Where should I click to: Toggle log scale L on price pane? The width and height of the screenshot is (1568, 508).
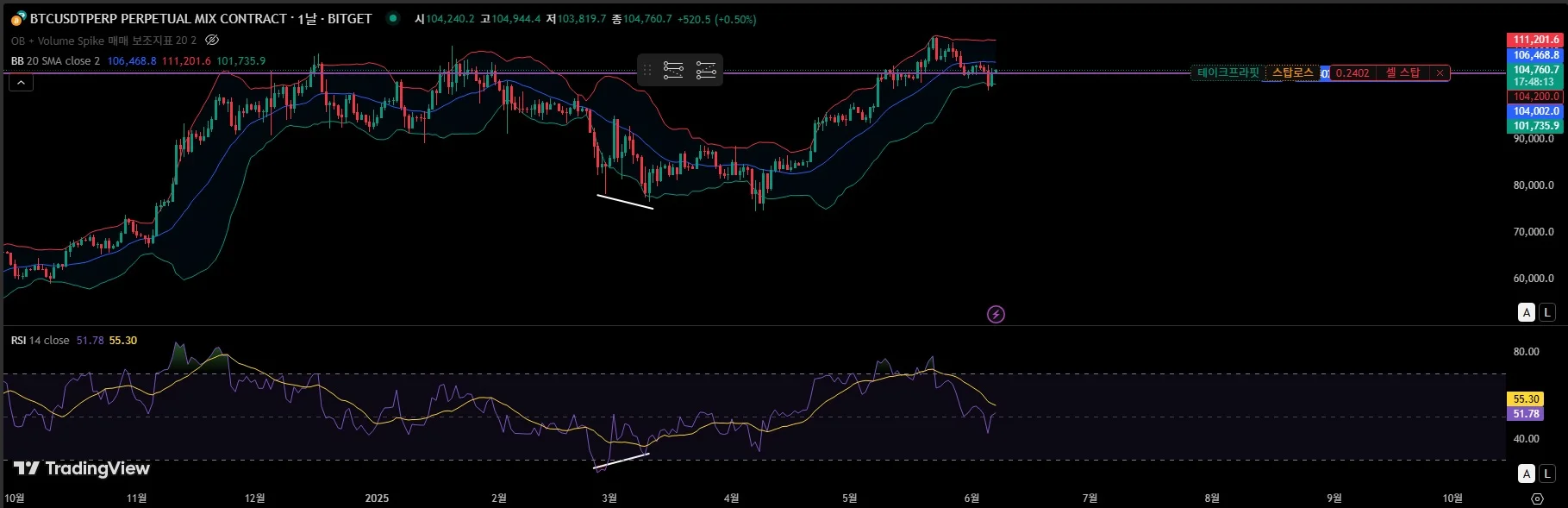pyautogui.click(x=1547, y=312)
